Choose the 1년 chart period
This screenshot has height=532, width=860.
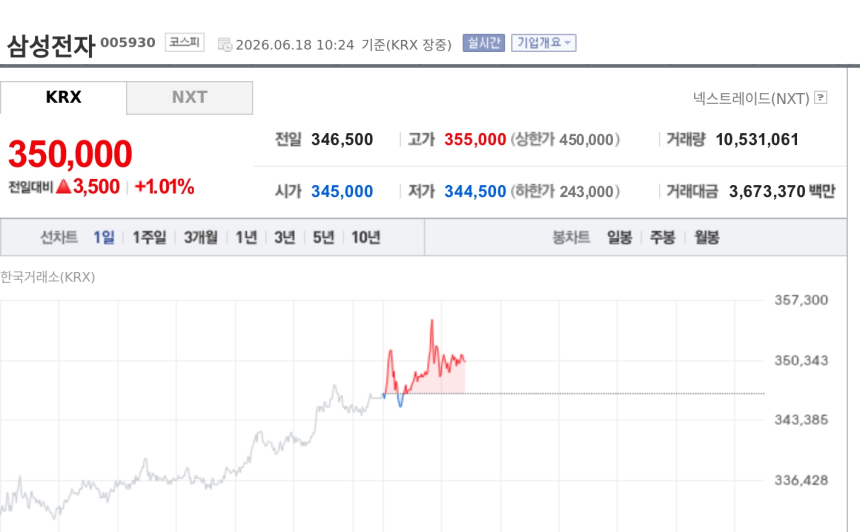246,237
